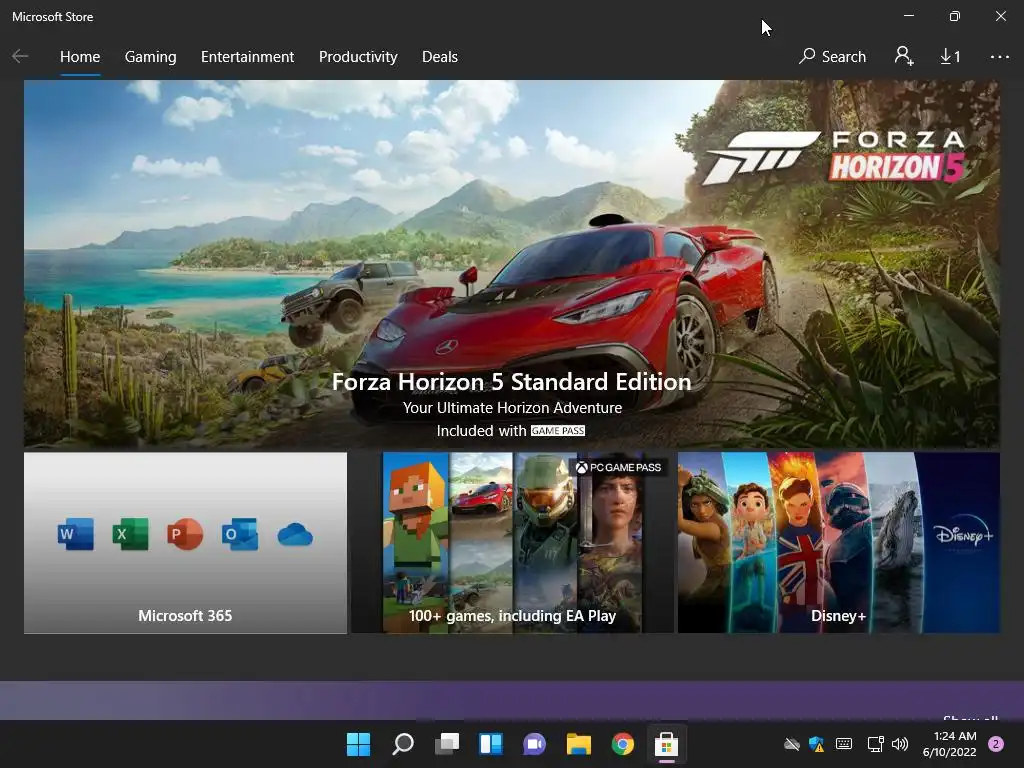This screenshot has height=768, width=1024.
Task: Open Search in the Store
Action: coord(833,57)
